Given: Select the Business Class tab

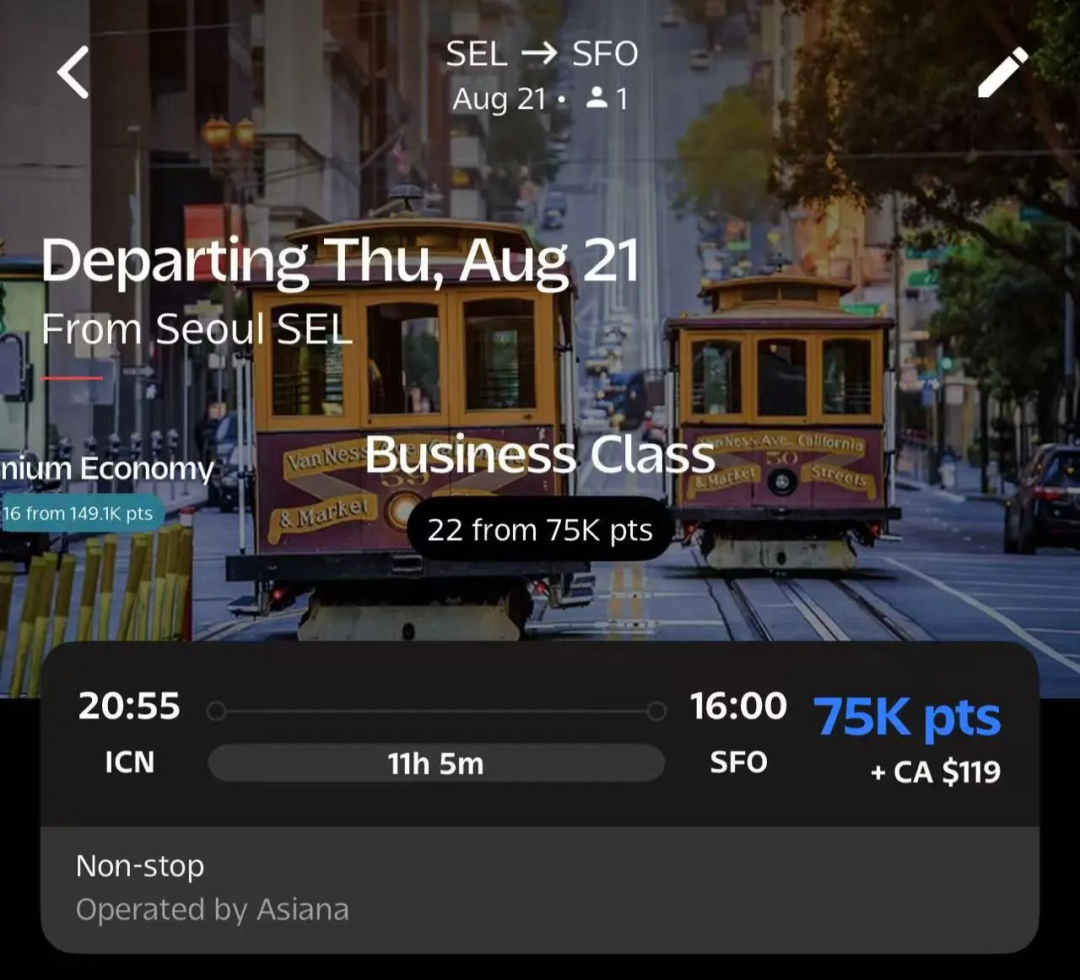Looking at the screenshot, I should click(x=540, y=455).
